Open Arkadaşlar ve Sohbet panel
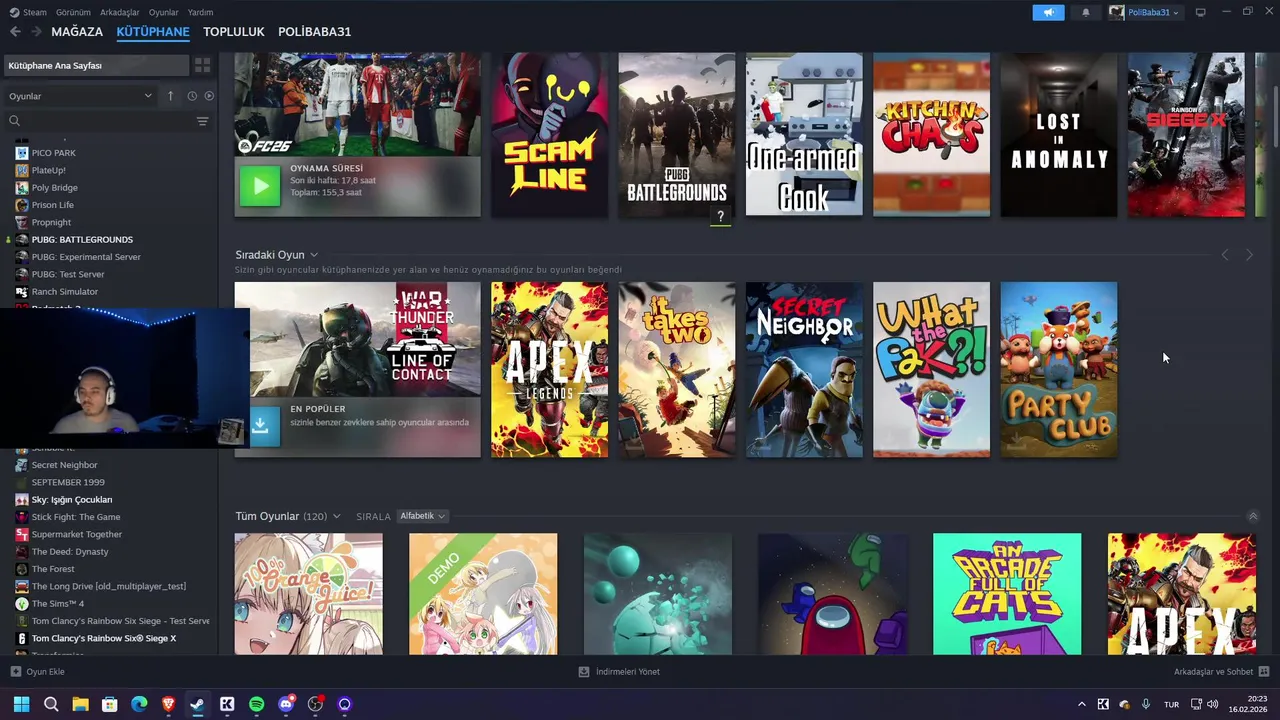The image size is (1280, 720). [1221, 672]
